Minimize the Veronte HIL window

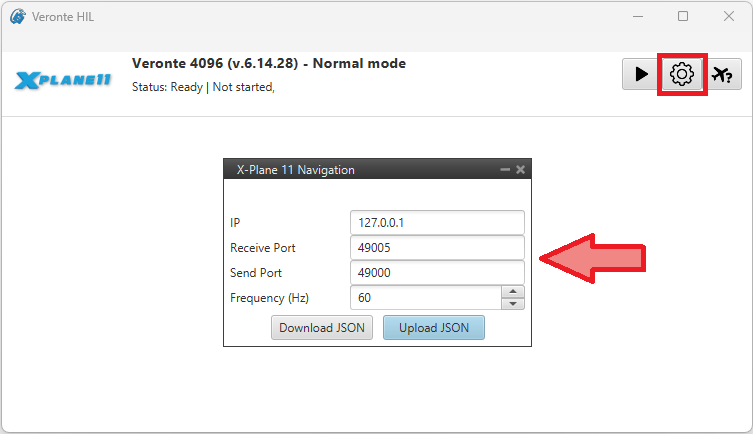click(637, 16)
